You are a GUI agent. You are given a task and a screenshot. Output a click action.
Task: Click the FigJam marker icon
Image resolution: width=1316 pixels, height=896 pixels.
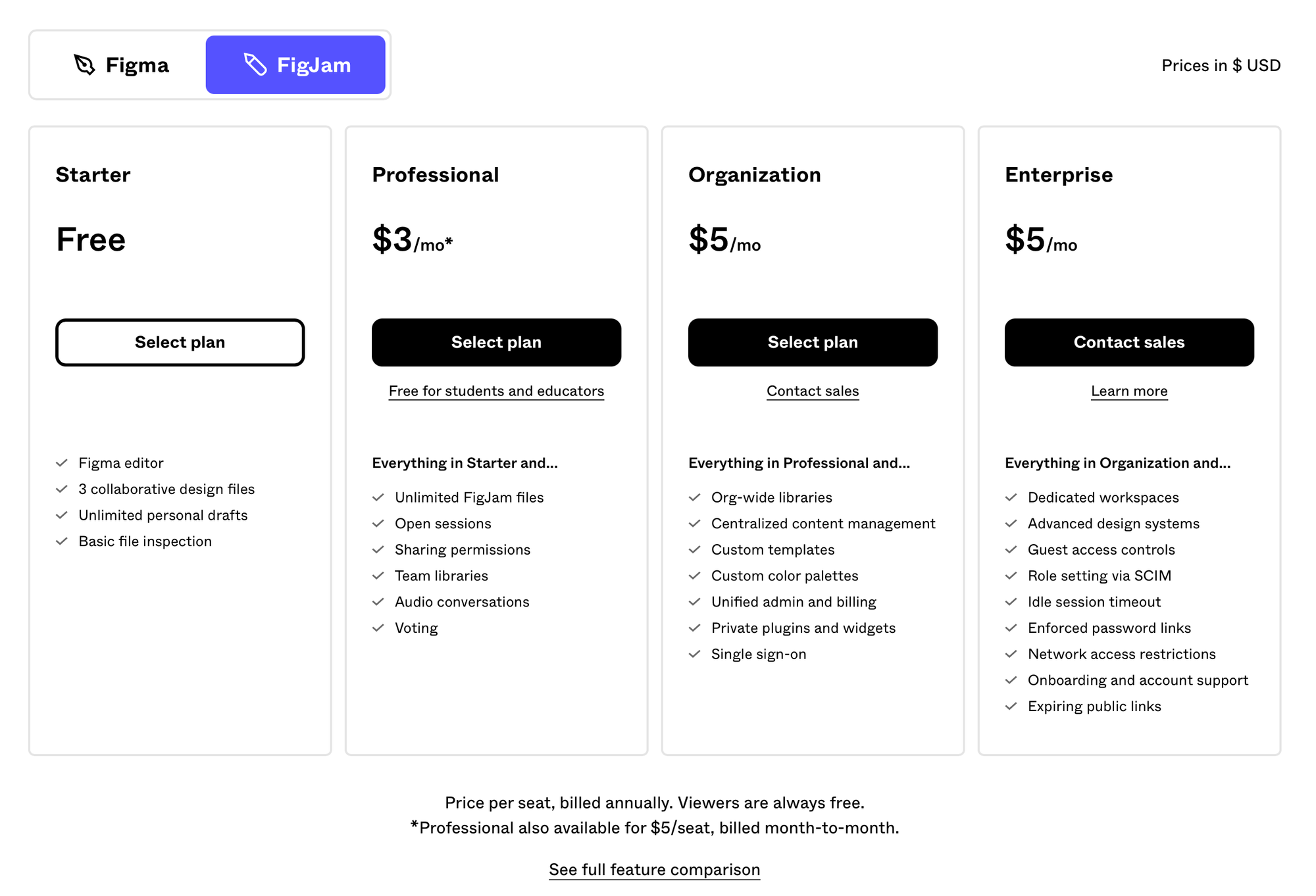click(x=255, y=64)
